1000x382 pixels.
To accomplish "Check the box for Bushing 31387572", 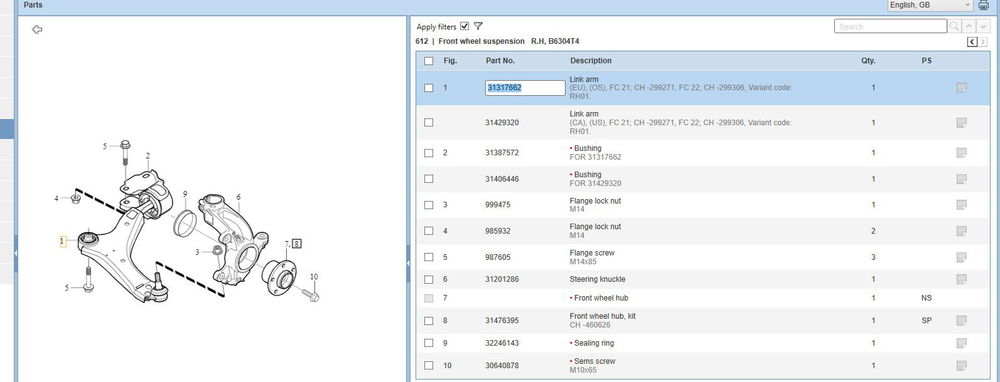I will point(429,153).
